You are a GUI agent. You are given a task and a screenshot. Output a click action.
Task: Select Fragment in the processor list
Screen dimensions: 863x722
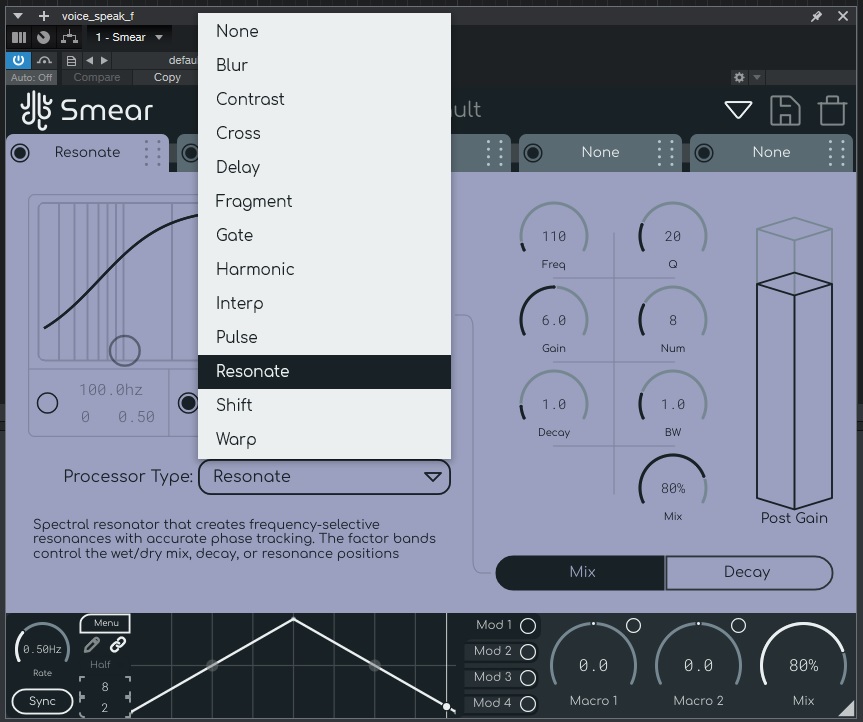pos(324,201)
